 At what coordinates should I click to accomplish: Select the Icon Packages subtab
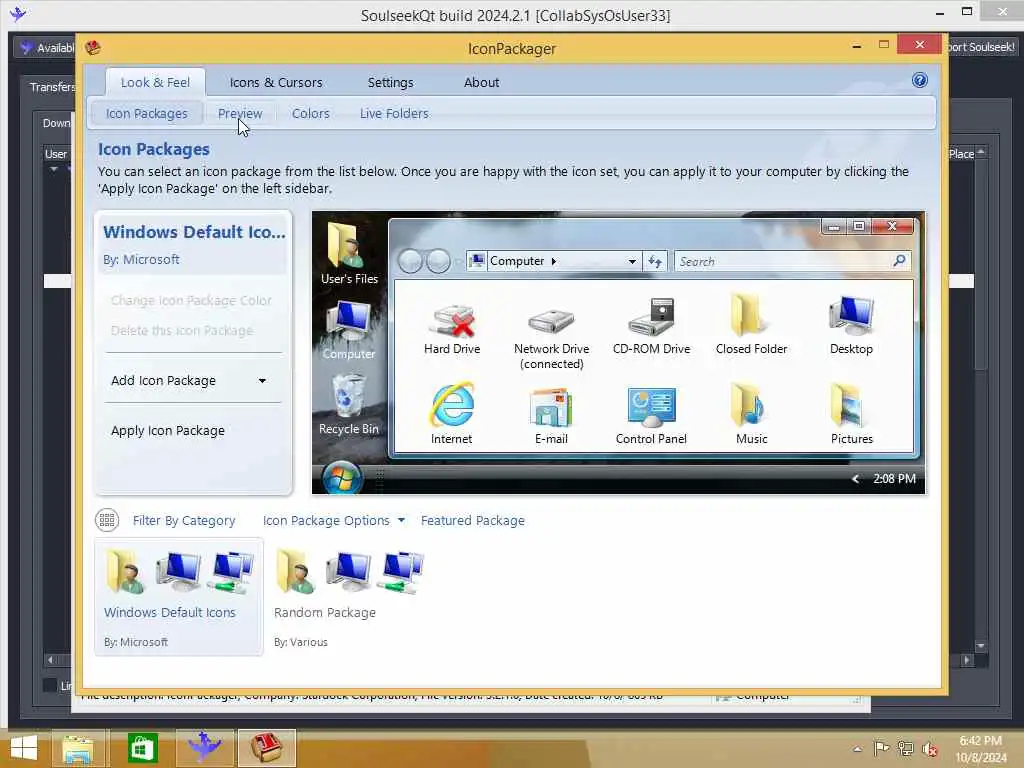pyautogui.click(x=146, y=114)
